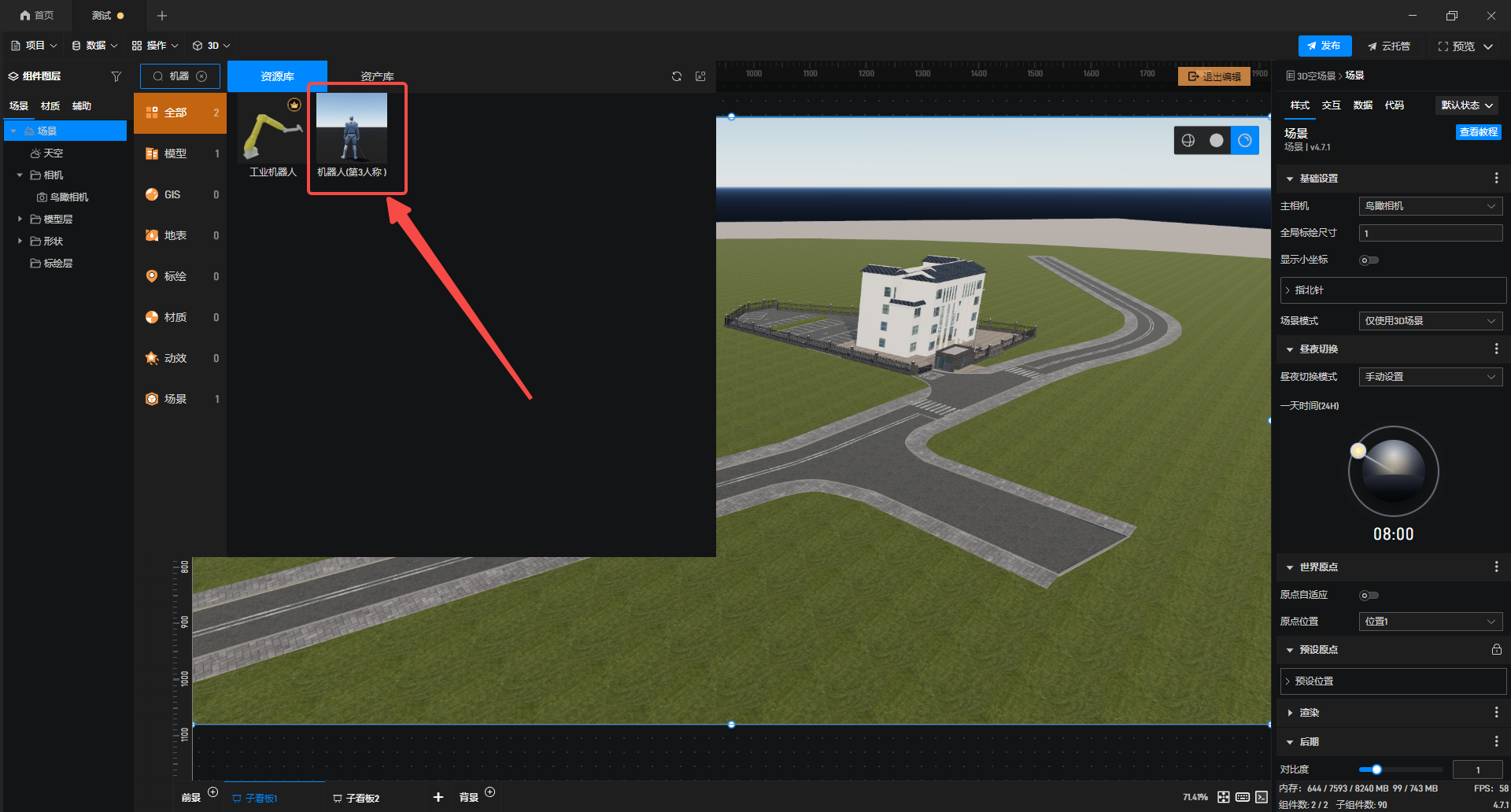Expand the model layer tree node
The height and width of the screenshot is (812, 1511).
click(20, 219)
